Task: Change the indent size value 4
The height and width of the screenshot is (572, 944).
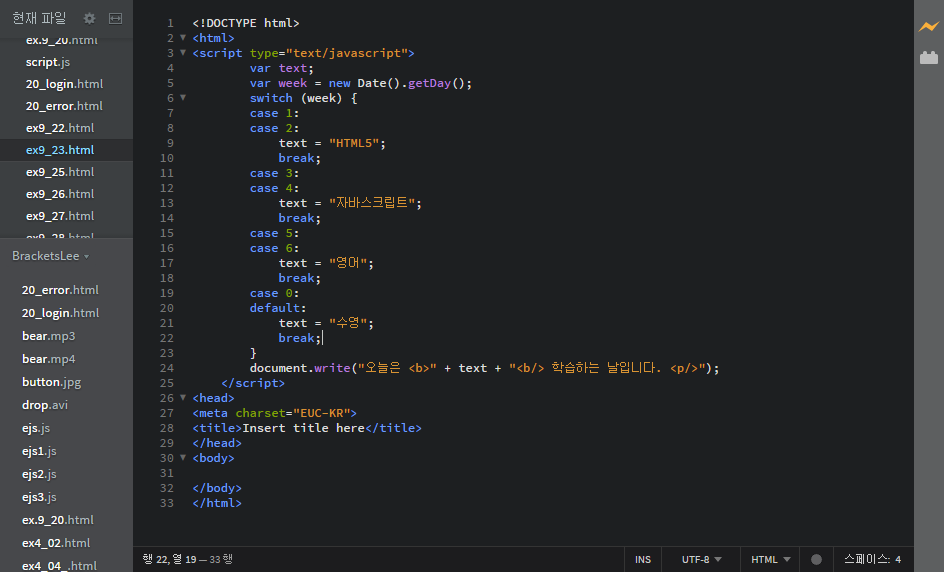Action: point(898,559)
